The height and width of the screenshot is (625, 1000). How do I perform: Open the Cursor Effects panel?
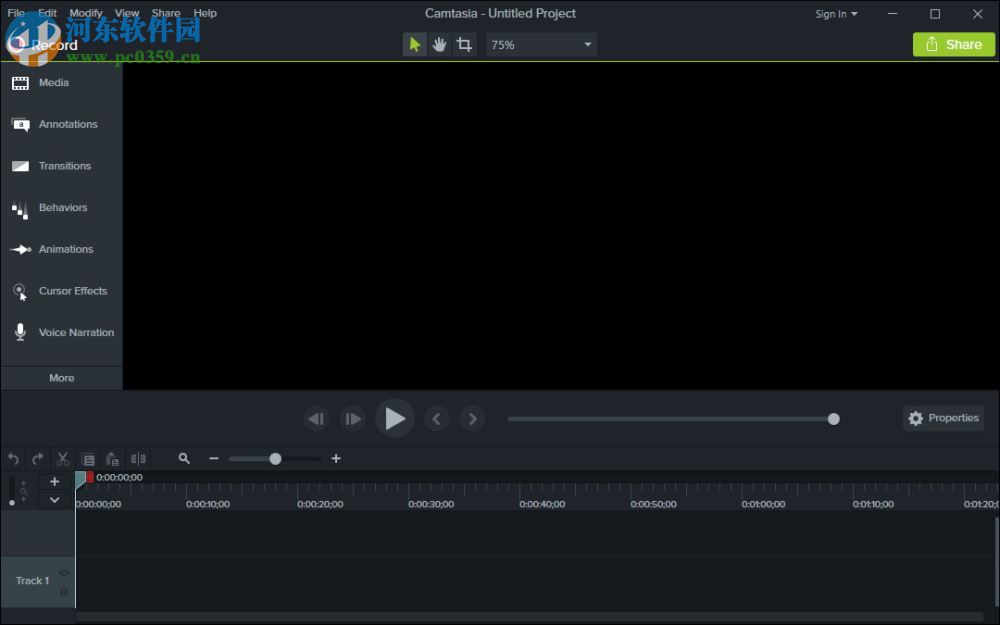pos(61,291)
